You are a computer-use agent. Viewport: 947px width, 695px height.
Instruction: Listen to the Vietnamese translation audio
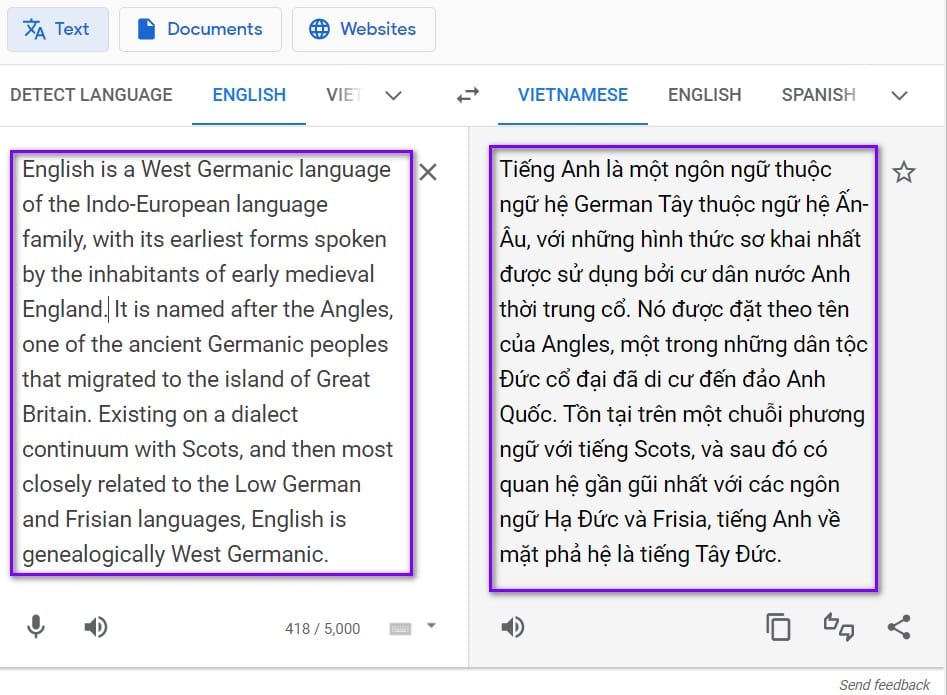(x=513, y=627)
